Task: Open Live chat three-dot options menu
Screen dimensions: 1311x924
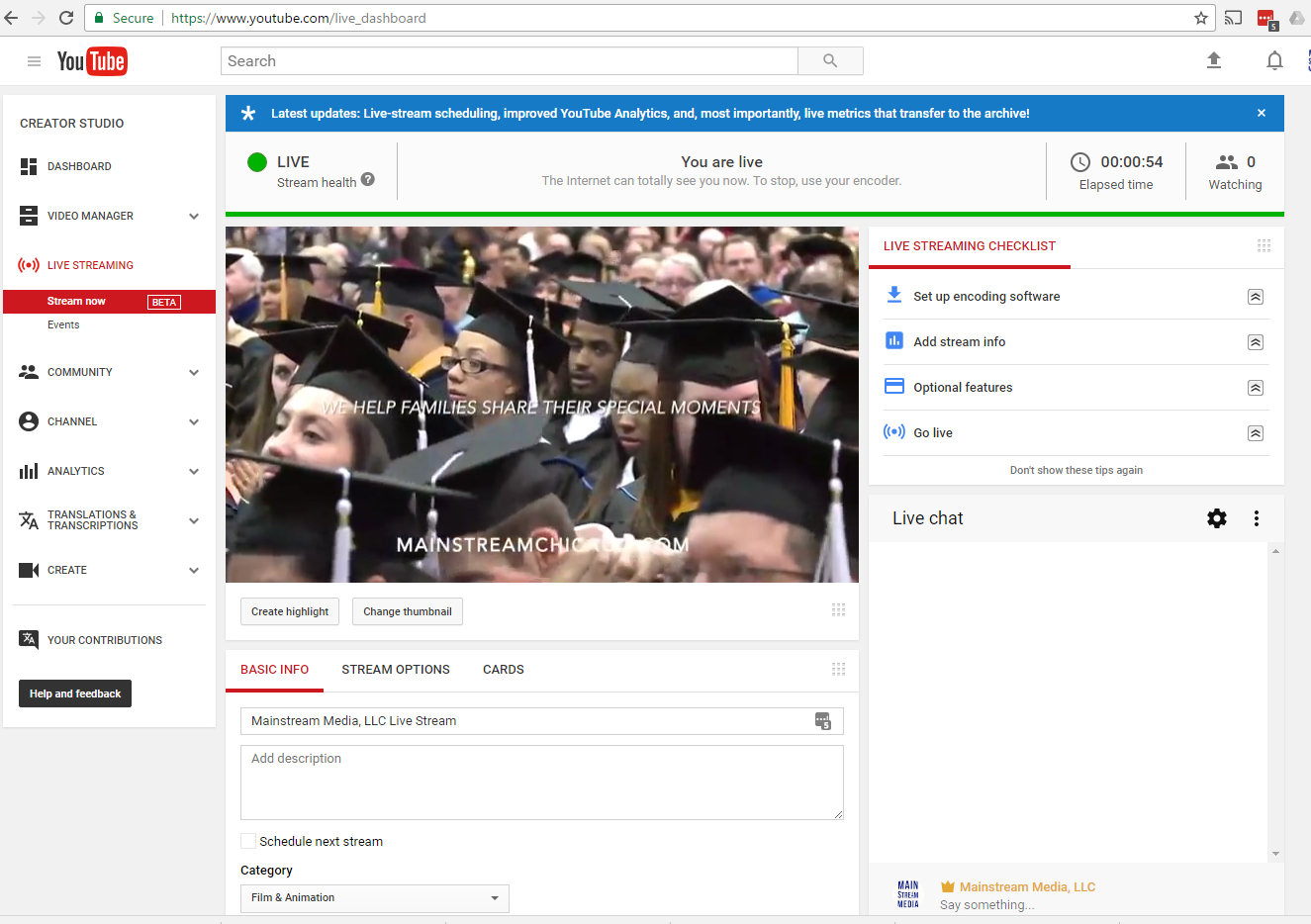Action: pyautogui.click(x=1257, y=518)
